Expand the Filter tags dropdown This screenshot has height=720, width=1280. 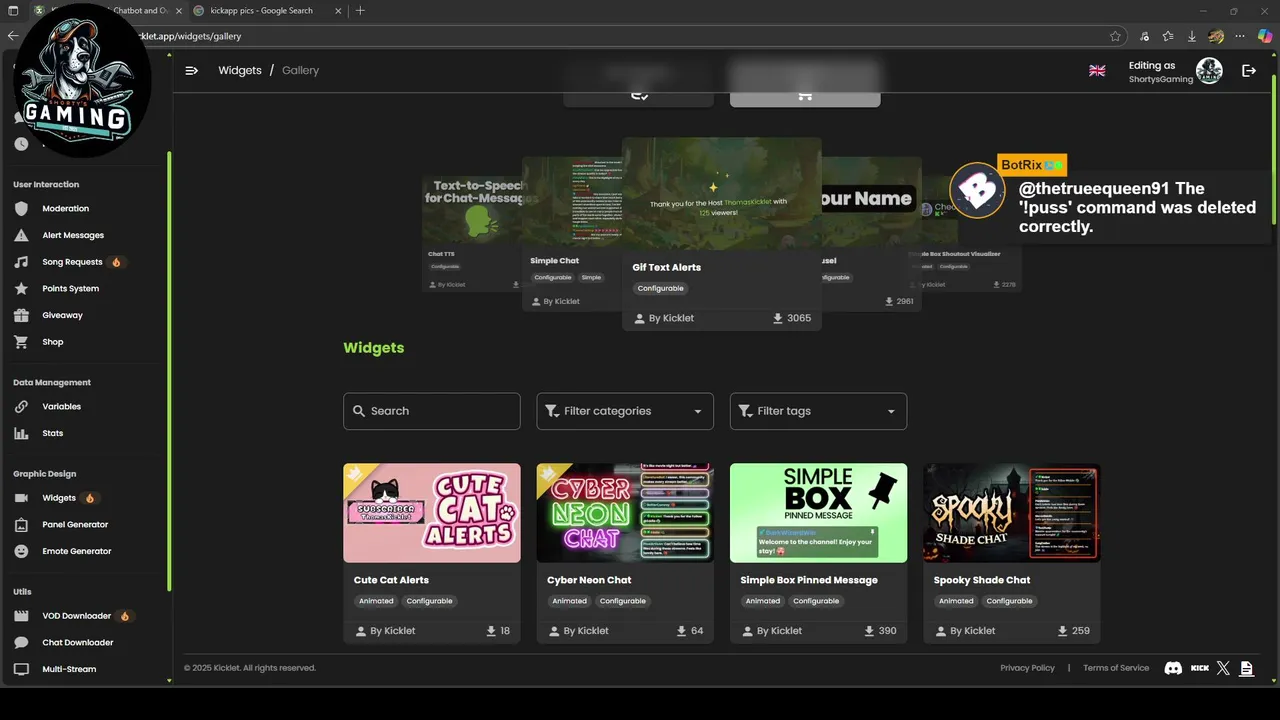pos(818,411)
